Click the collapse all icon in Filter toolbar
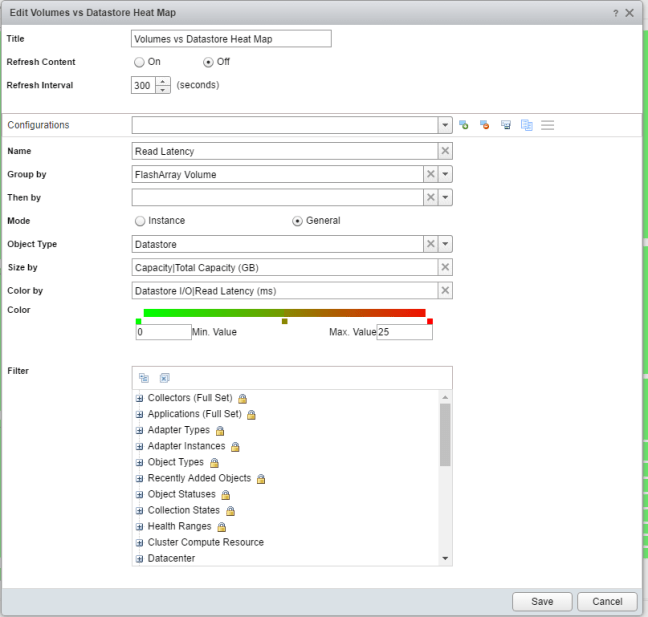The height and width of the screenshot is (617, 648). [x=165, y=378]
